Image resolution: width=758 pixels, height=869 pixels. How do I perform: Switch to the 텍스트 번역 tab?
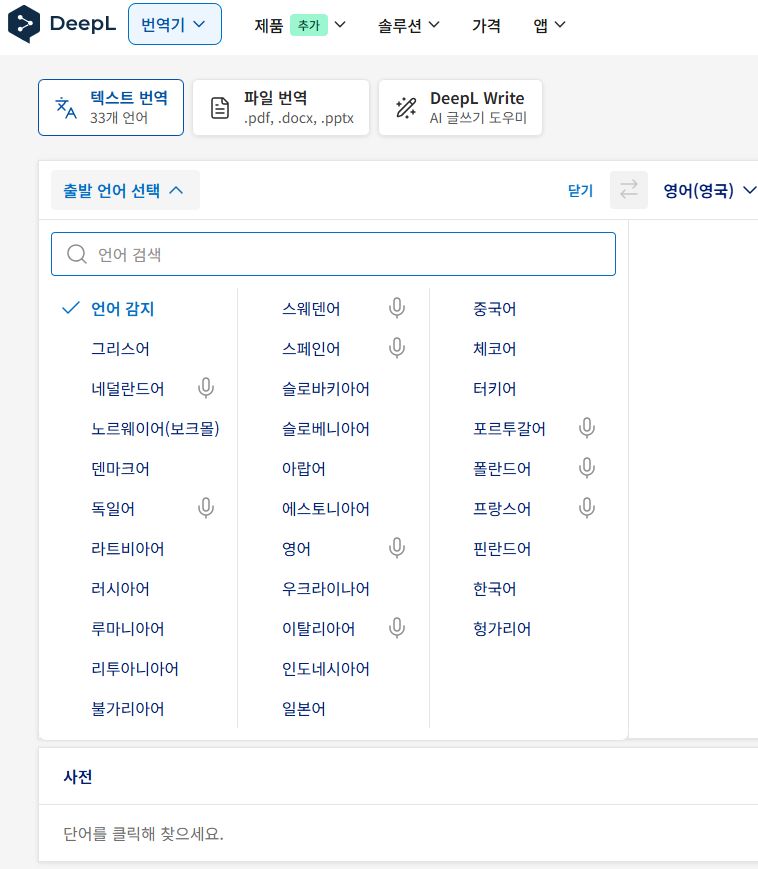pos(111,108)
